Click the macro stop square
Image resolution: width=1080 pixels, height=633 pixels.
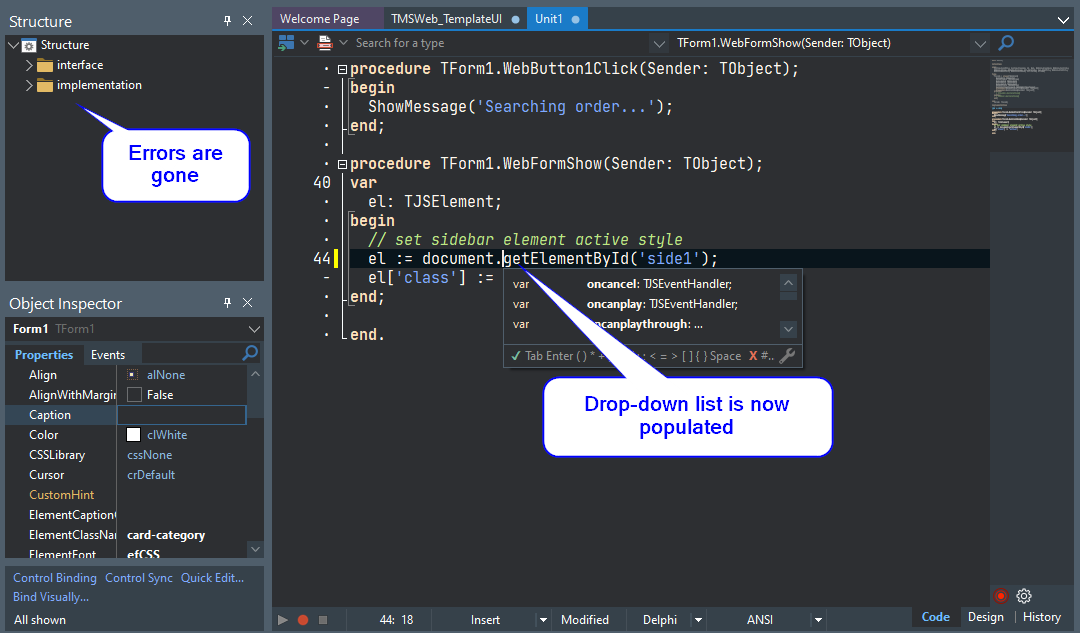[322, 620]
